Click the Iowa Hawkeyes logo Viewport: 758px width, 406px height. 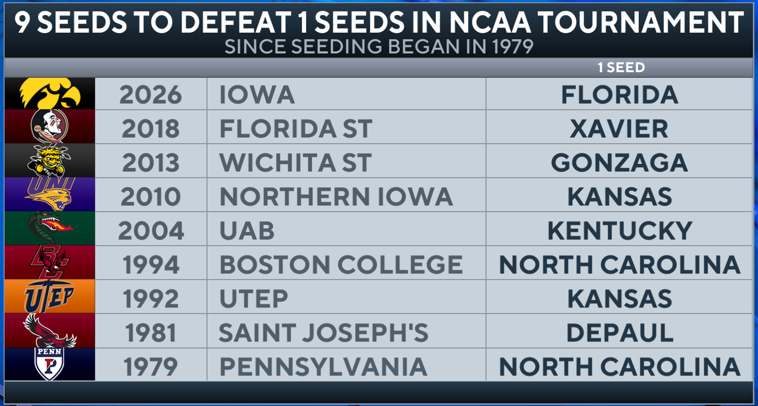tap(53, 95)
